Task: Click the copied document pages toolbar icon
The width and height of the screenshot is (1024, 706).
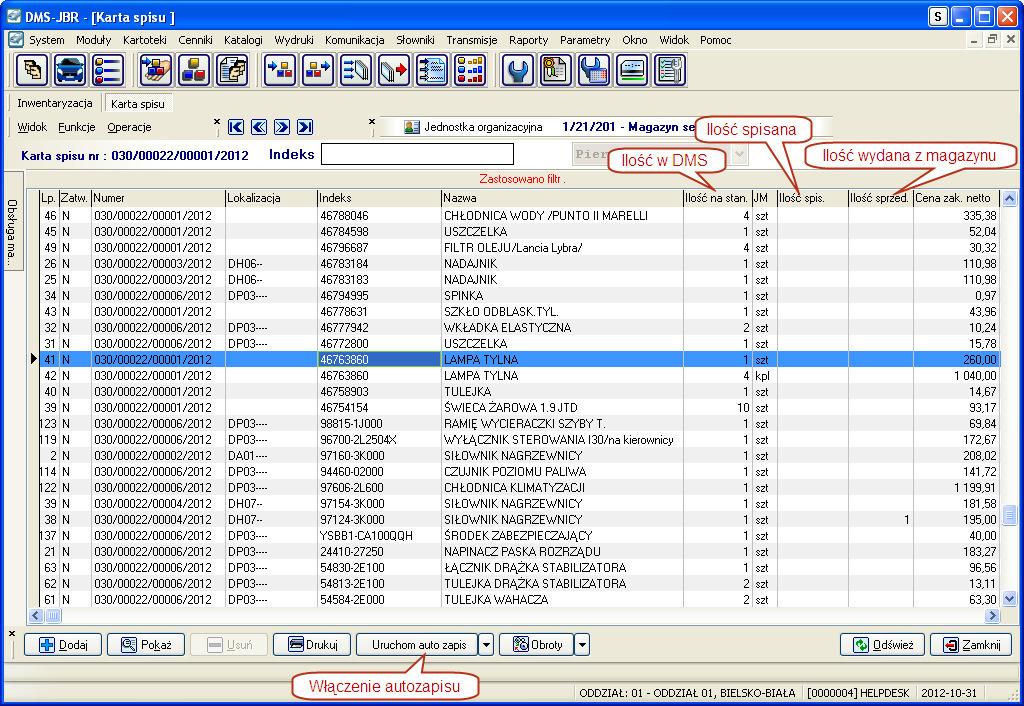Action: [232, 70]
